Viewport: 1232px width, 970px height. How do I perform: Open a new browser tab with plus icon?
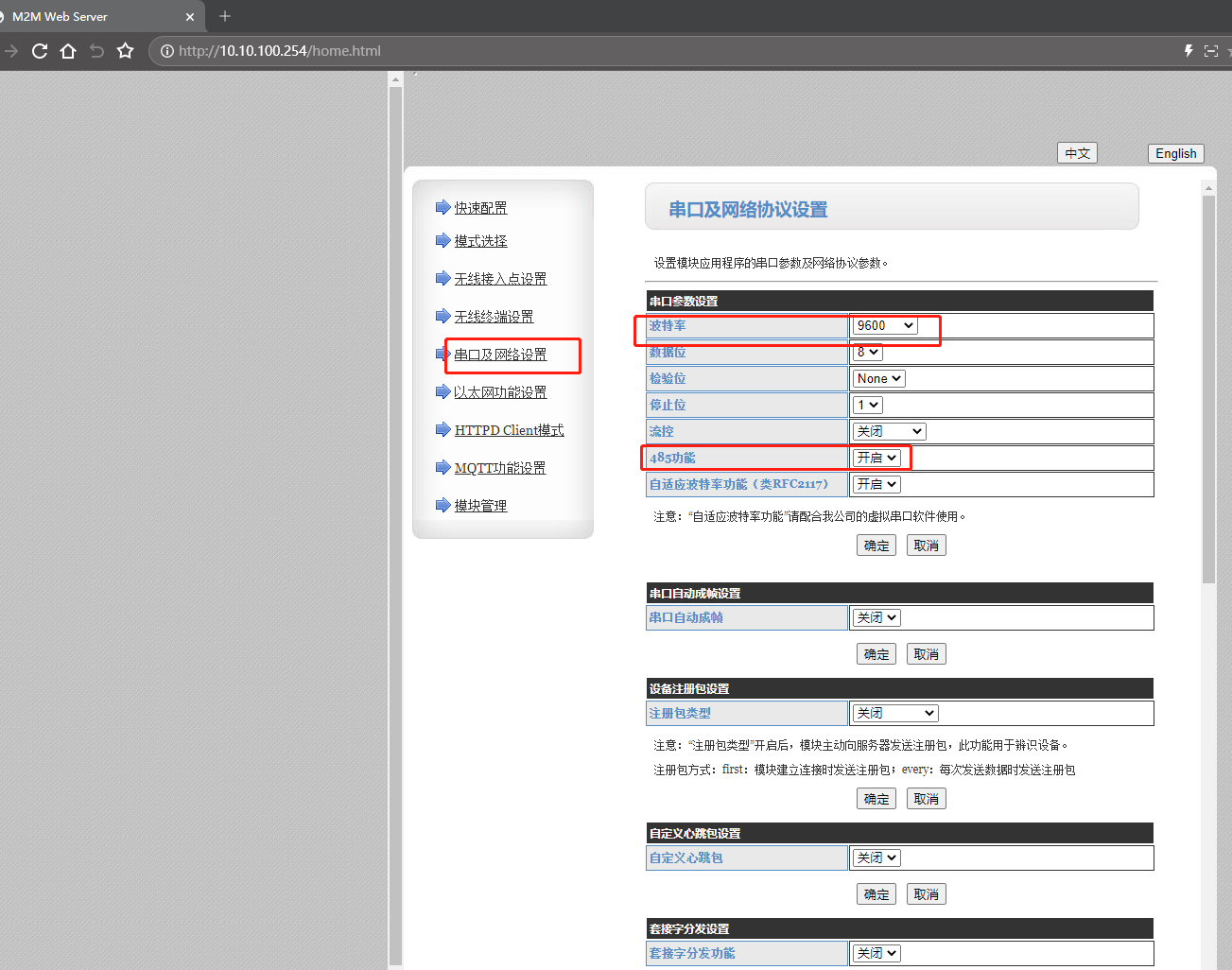tap(225, 16)
